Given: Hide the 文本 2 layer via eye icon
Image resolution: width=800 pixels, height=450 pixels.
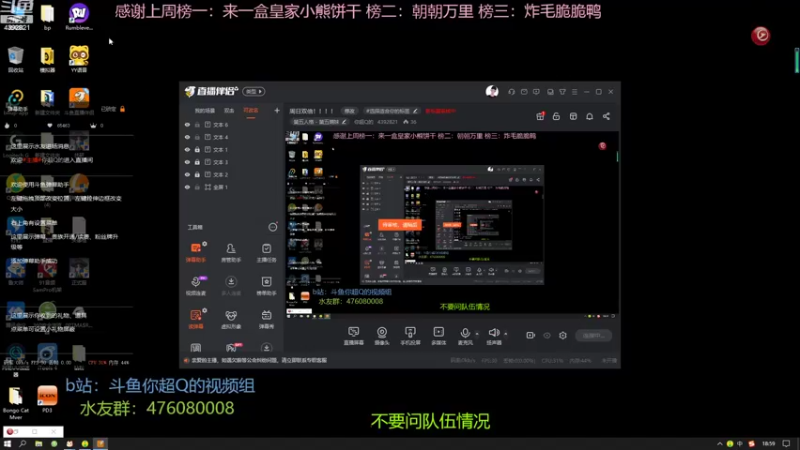Looking at the screenshot, I should click(x=187, y=174).
